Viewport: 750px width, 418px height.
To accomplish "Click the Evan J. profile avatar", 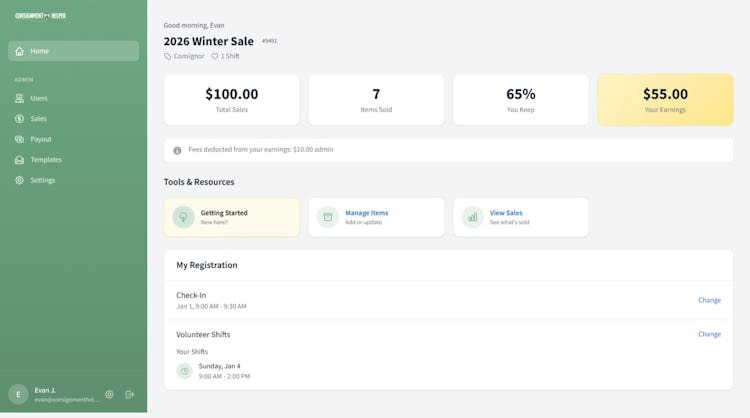I will coord(18,394).
